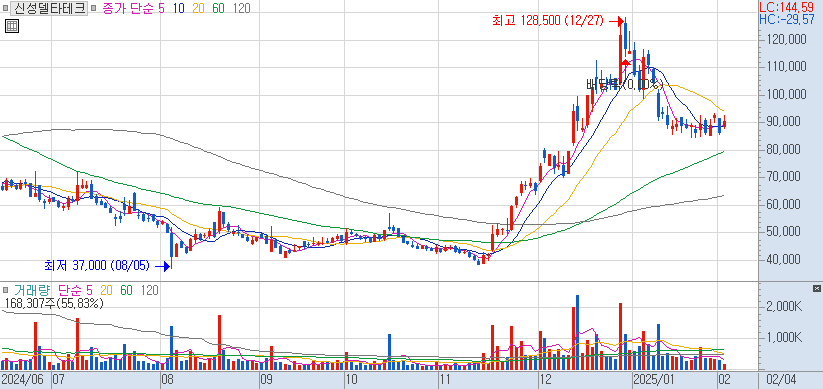The width and height of the screenshot is (823, 389).
Task: Click the 최저 37,000 (08/05) low marker
Action: pos(97,266)
